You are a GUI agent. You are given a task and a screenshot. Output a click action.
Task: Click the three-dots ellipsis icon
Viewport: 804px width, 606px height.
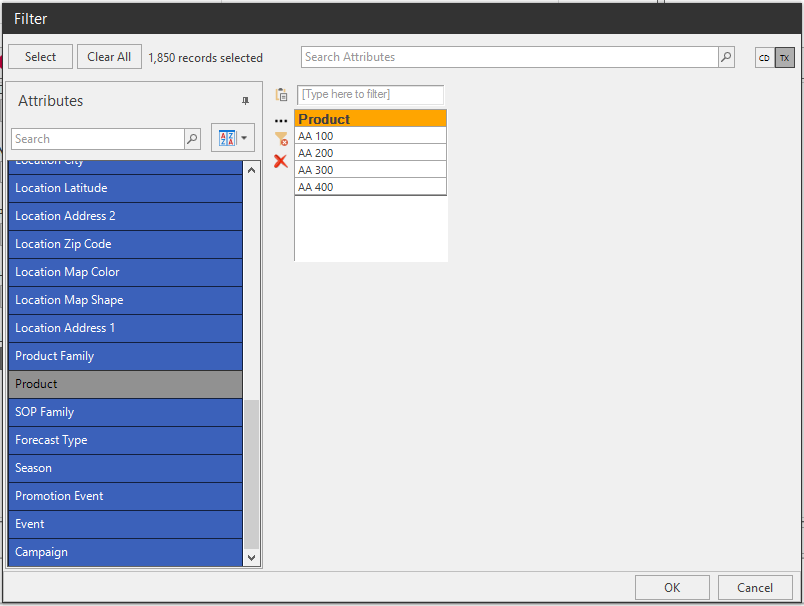coord(281,121)
